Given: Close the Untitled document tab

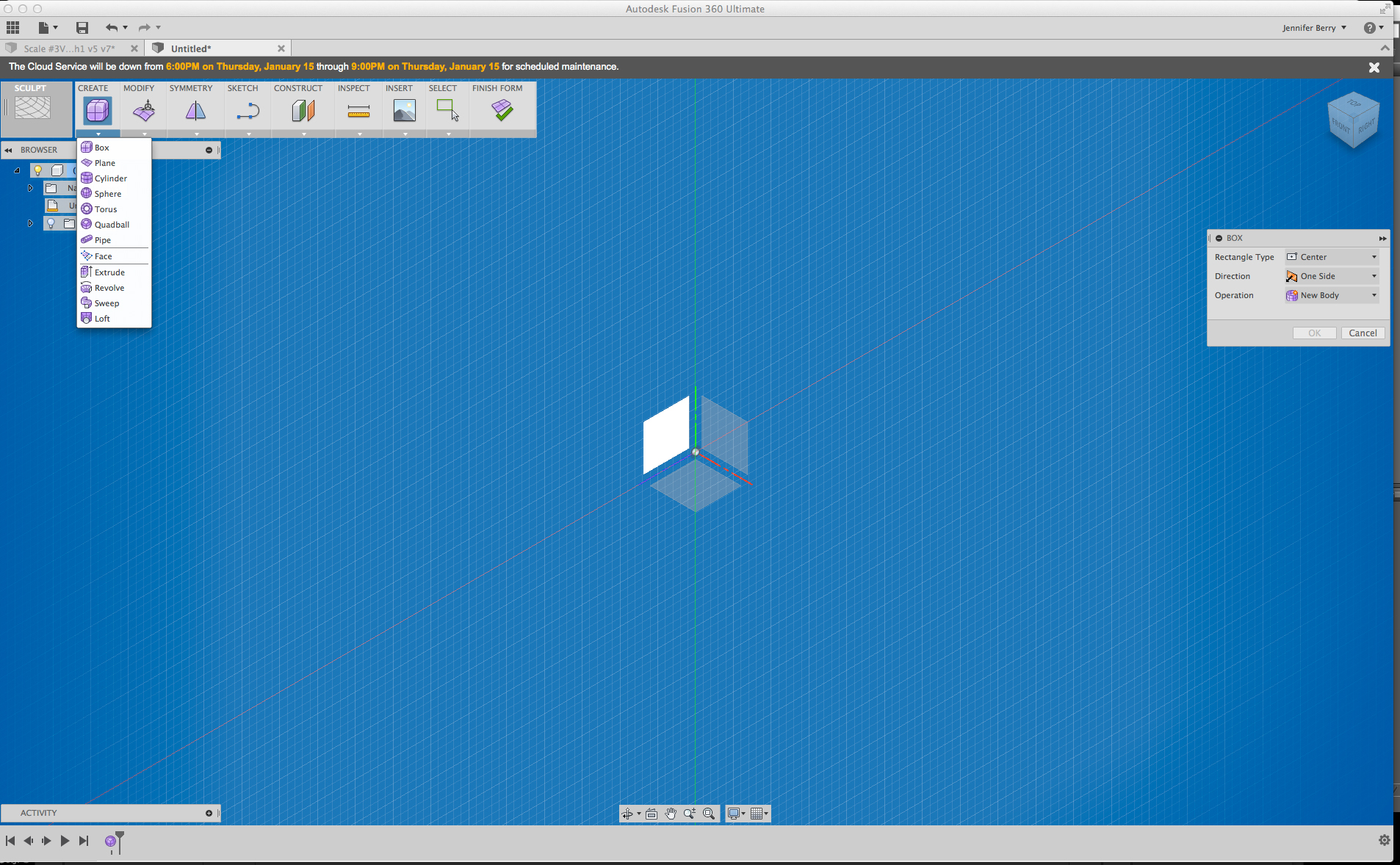Looking at the screenshot, I should pyautogui.click(x=281, y=48).
